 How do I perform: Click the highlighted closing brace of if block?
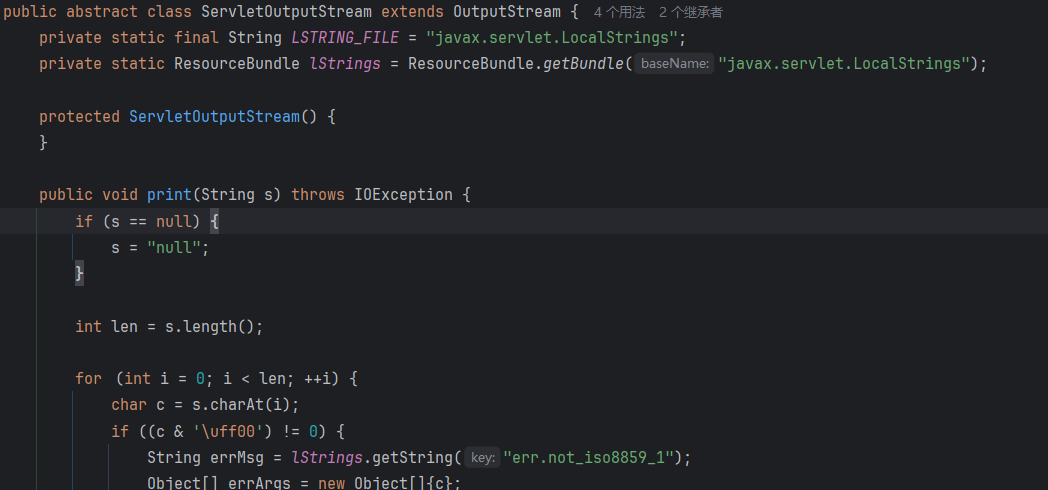[x=80, y=273]
